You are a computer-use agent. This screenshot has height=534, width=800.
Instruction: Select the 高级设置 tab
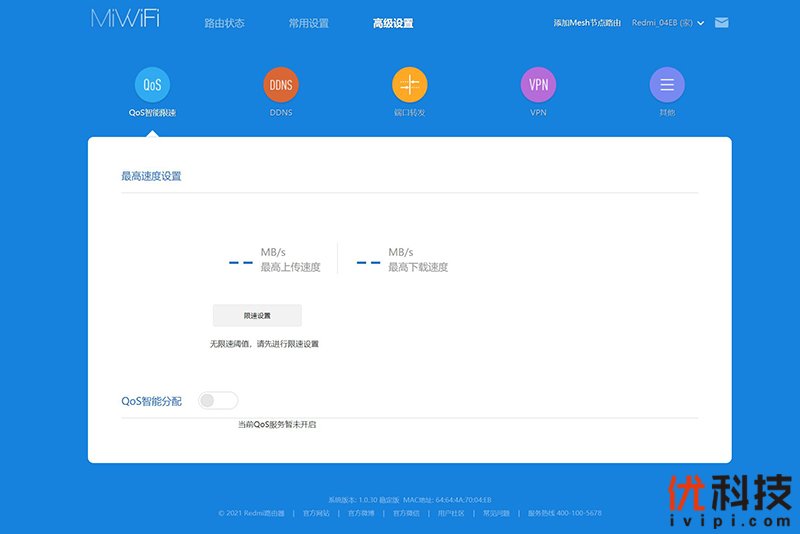click(x=393, y=23)
